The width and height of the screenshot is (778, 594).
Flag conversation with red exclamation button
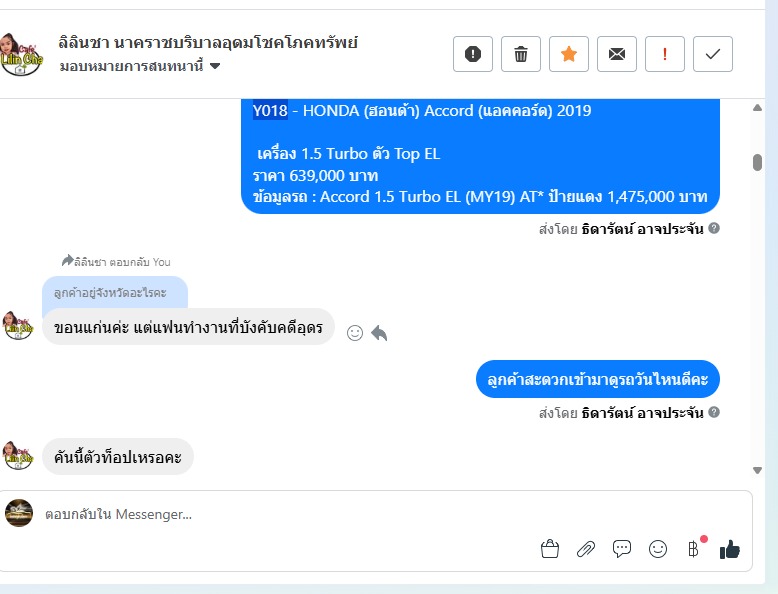[x=665, y=54]
